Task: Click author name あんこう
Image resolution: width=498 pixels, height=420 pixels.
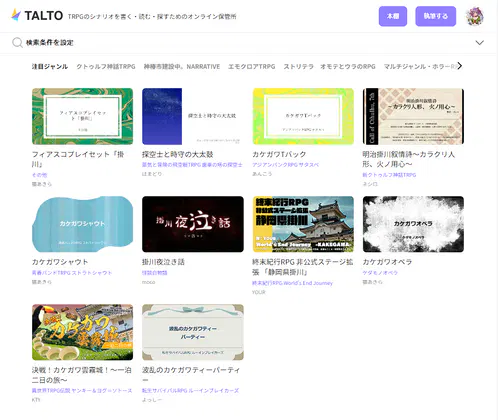Action: pos(262,174)
